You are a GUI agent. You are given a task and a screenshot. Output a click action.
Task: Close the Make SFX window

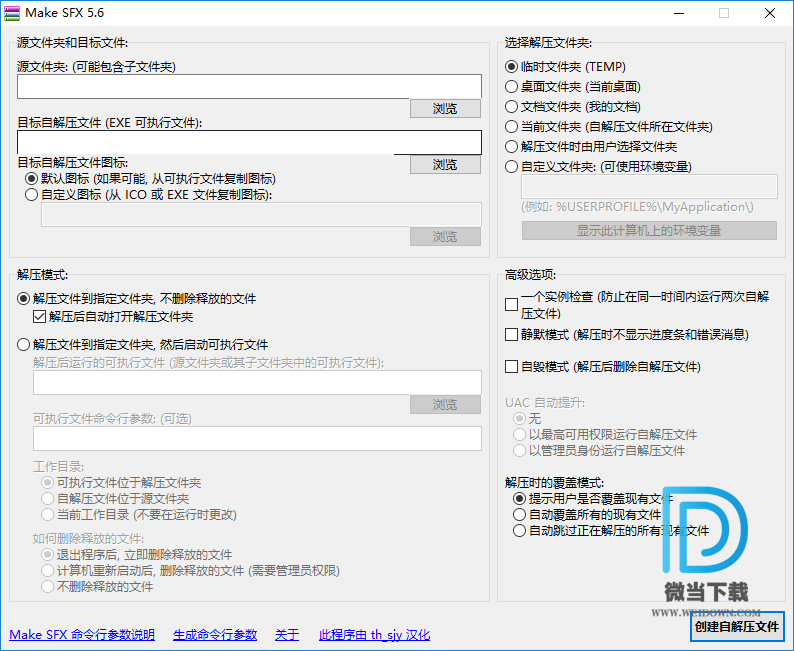click(770, 13)
